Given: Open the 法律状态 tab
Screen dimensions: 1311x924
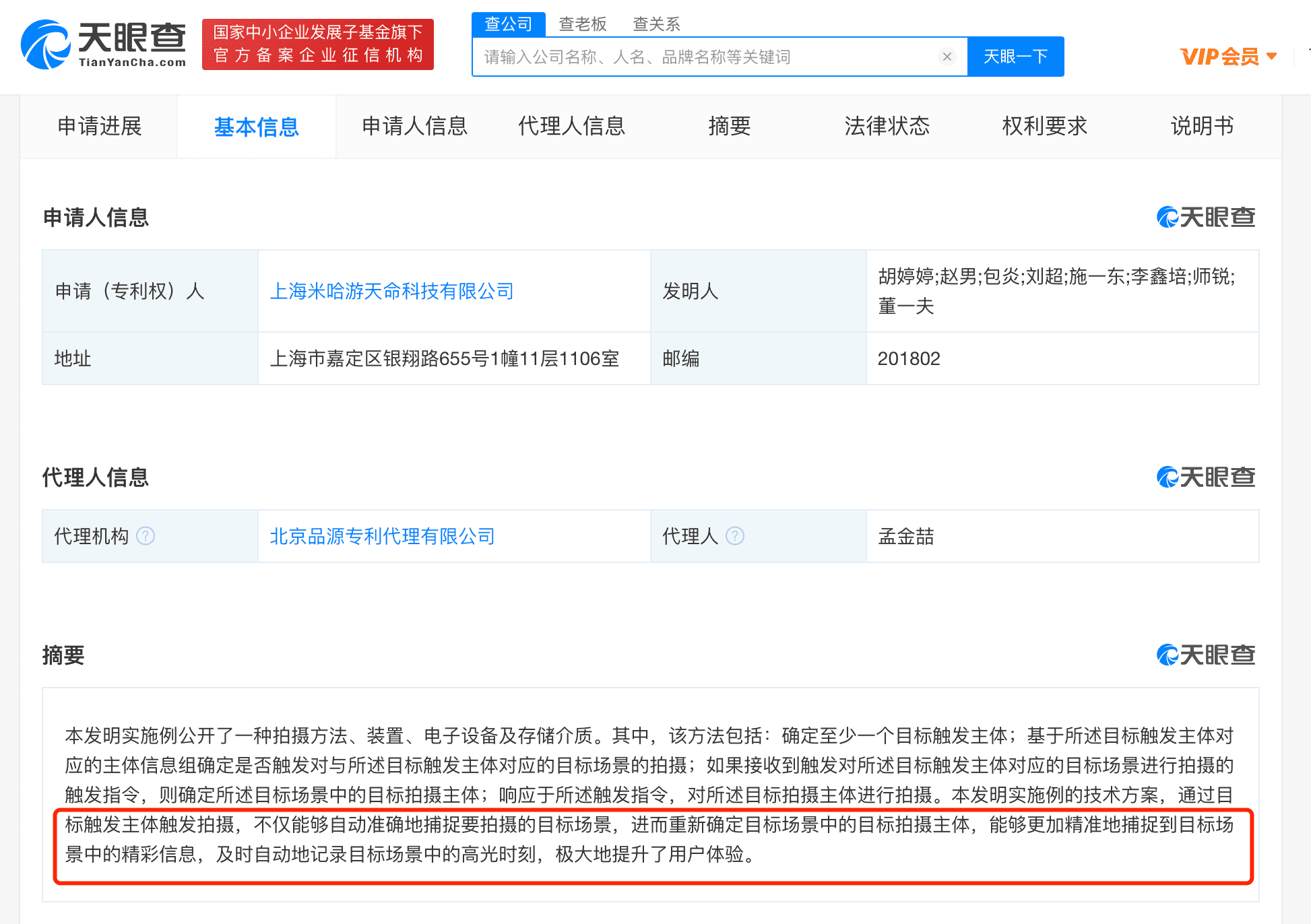Looking at the screenshot, I should click(887, 126).
